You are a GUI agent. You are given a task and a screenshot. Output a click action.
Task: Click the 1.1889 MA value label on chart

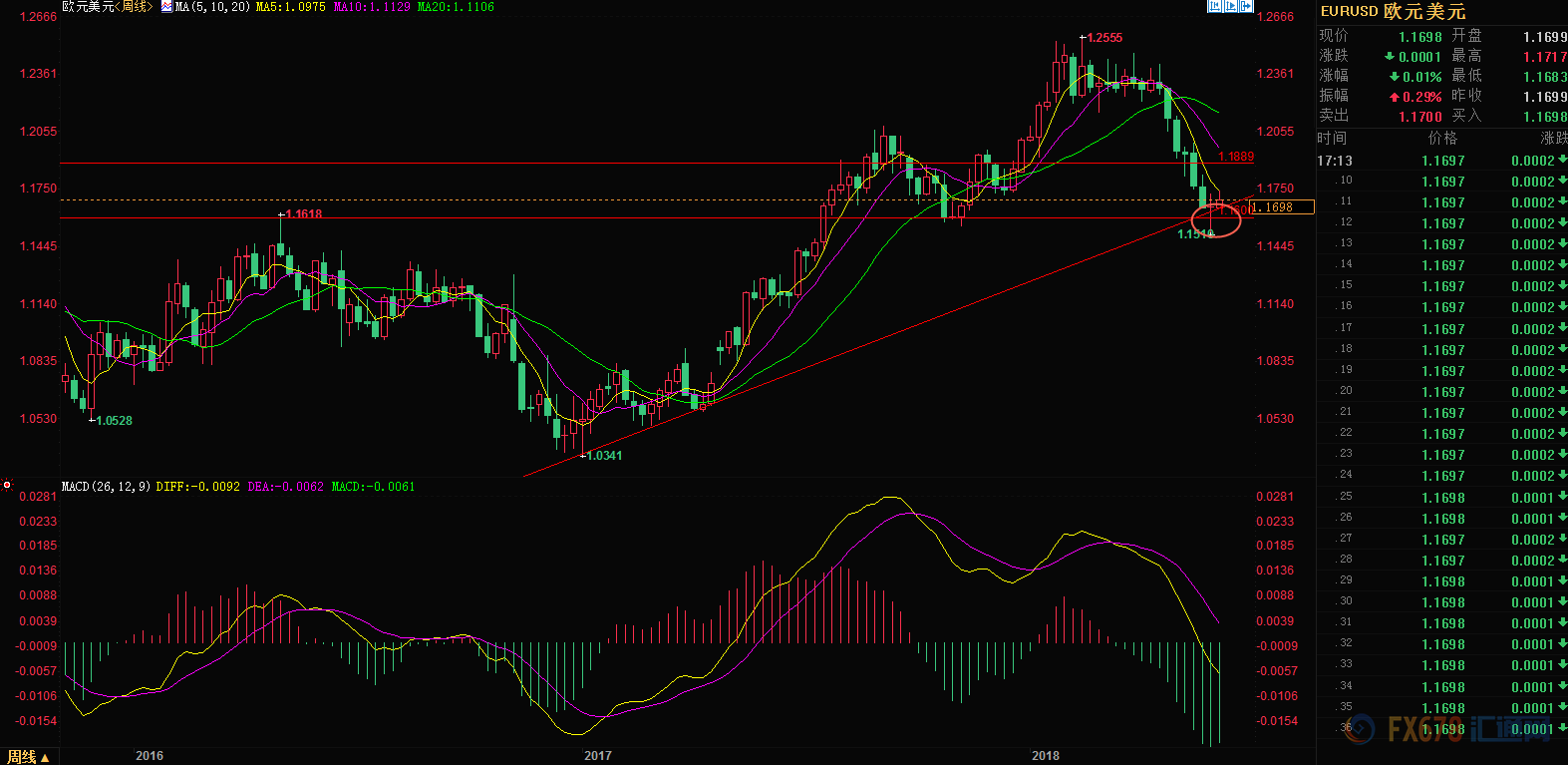tap(1236, 157)
